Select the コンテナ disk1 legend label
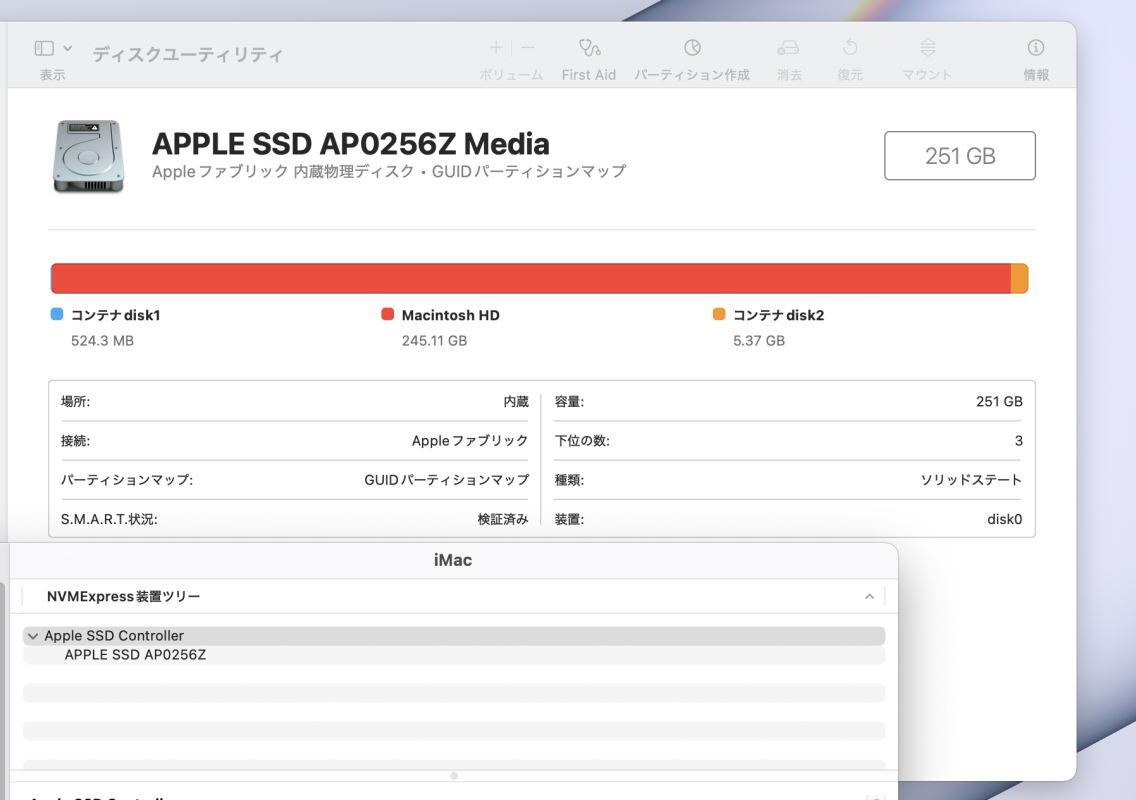The image size is (1136, 800). (x=115, y=315)
